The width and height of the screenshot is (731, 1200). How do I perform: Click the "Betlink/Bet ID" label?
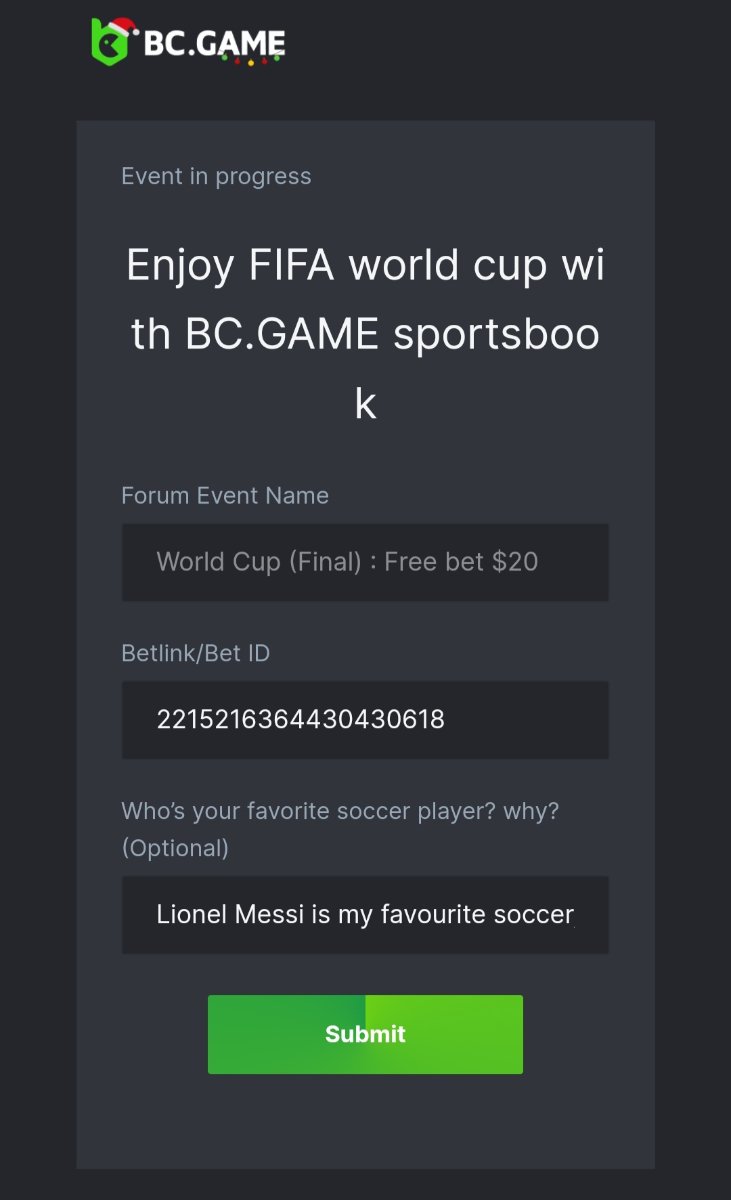coord(196,653)
